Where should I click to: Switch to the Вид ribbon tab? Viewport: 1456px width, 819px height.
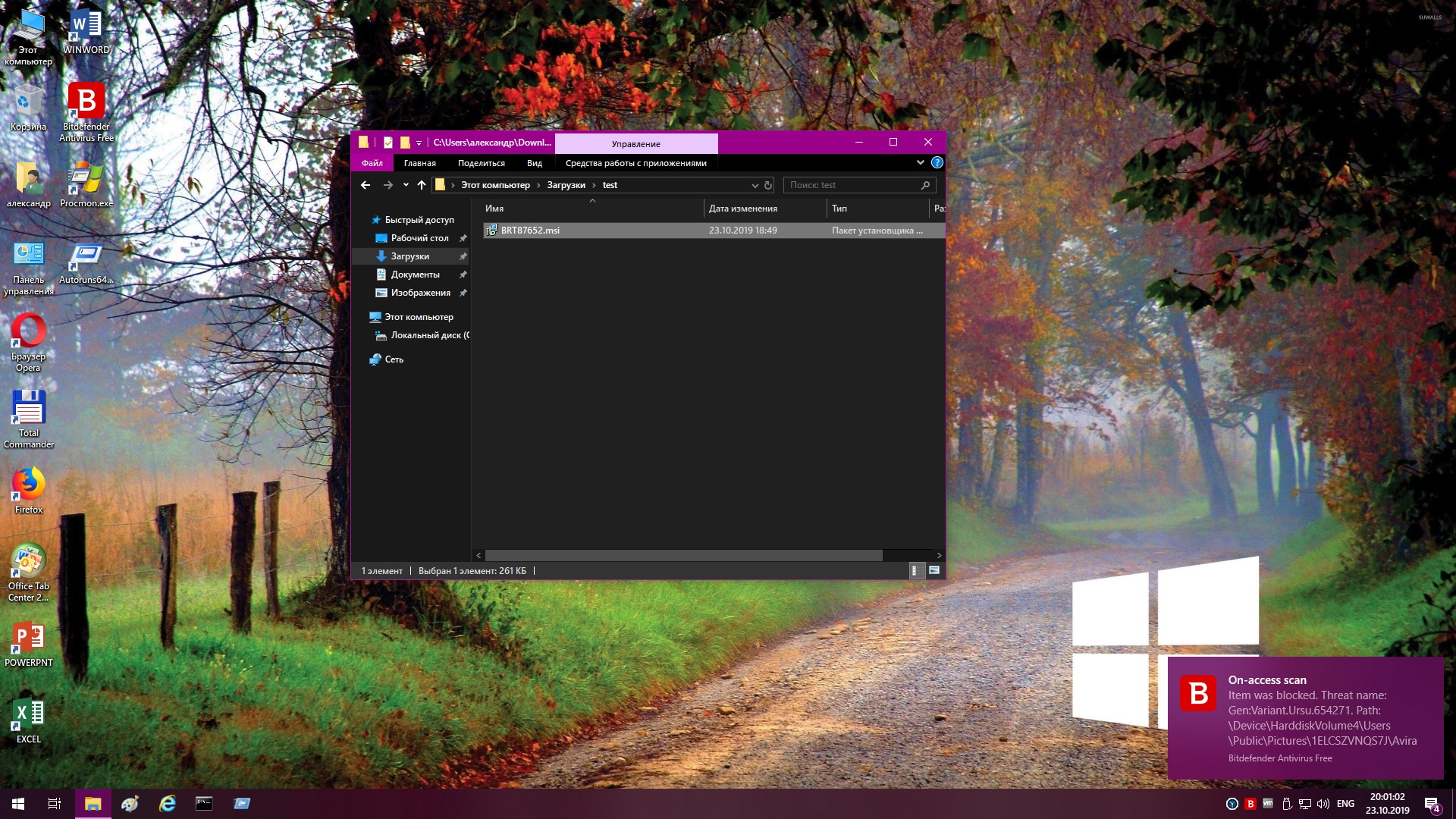pyautogui.click(x=534, y=163)
